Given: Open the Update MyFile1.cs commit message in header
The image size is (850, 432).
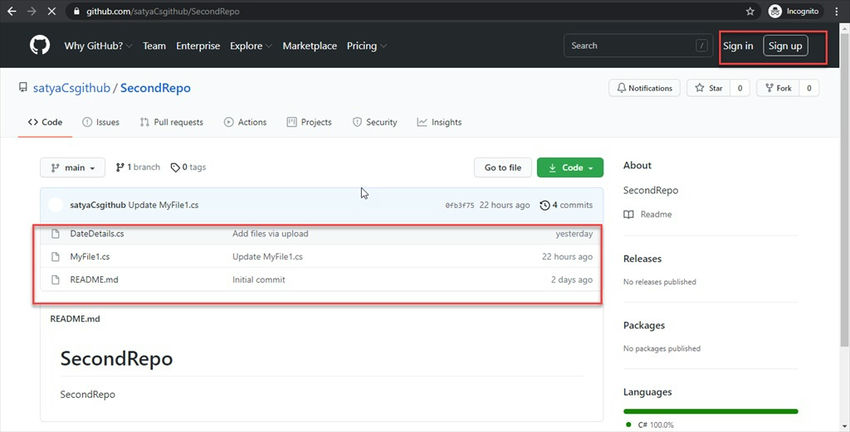Looking at the screenshot, I should click(x=163, y=205).
